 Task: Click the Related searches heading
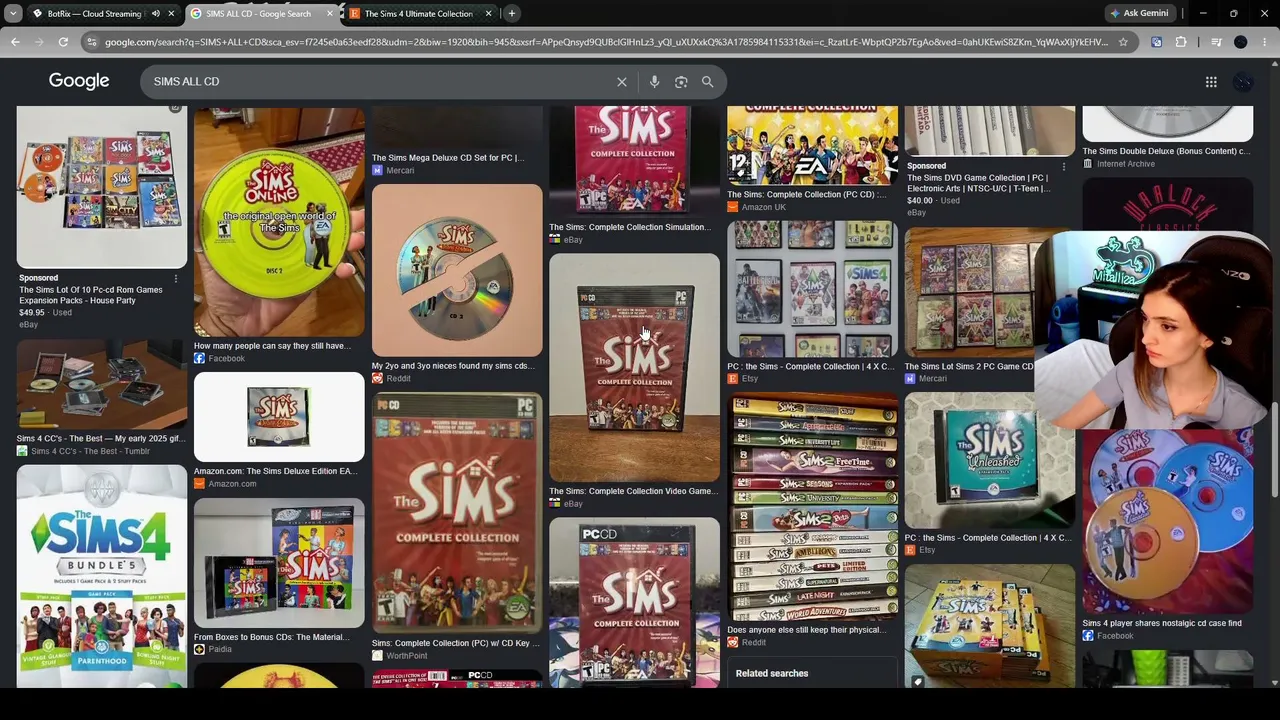(x=772, y=673)
